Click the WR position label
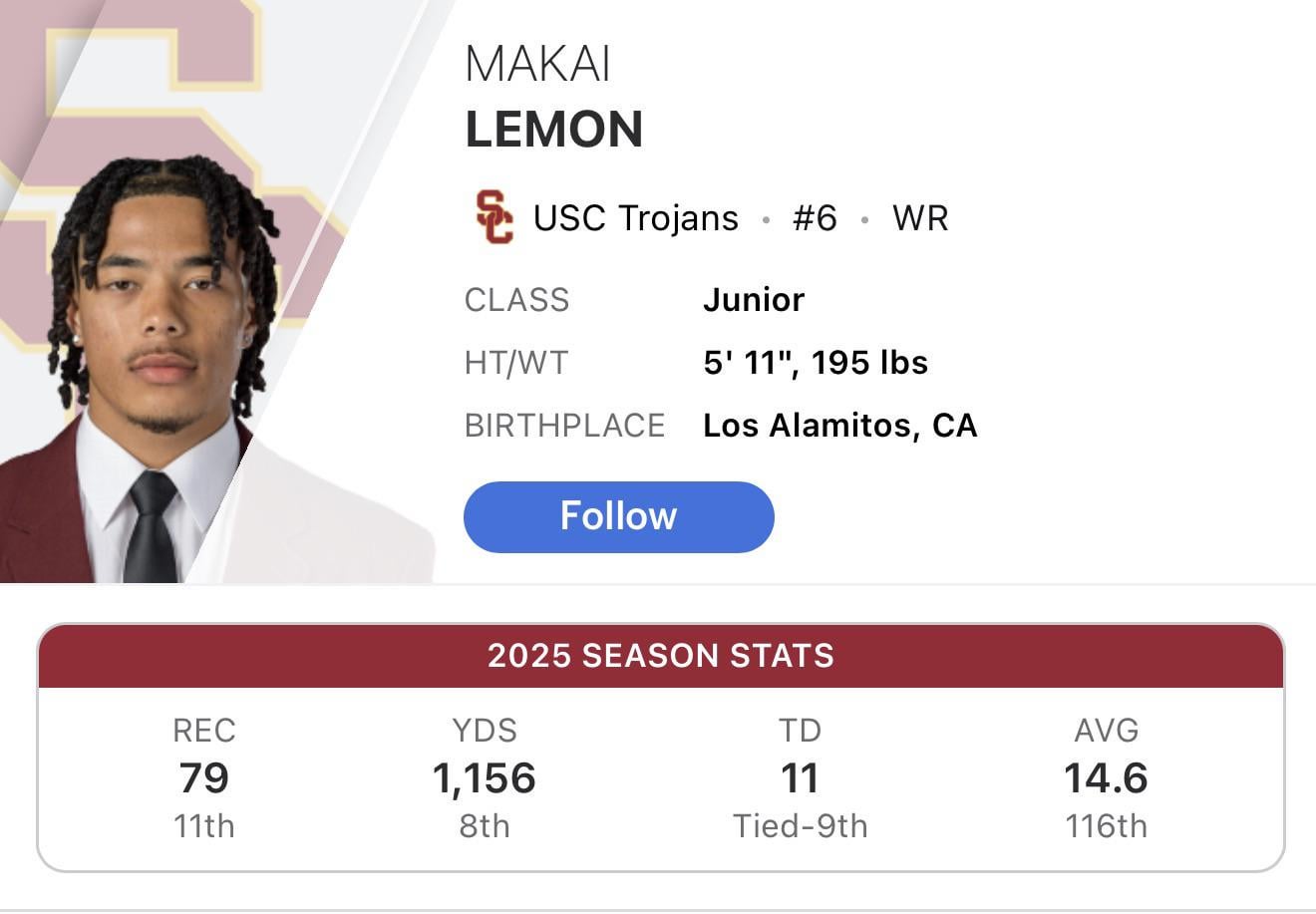The height and width of the screenshot is (914, 1316). click(x=919, y=217)
